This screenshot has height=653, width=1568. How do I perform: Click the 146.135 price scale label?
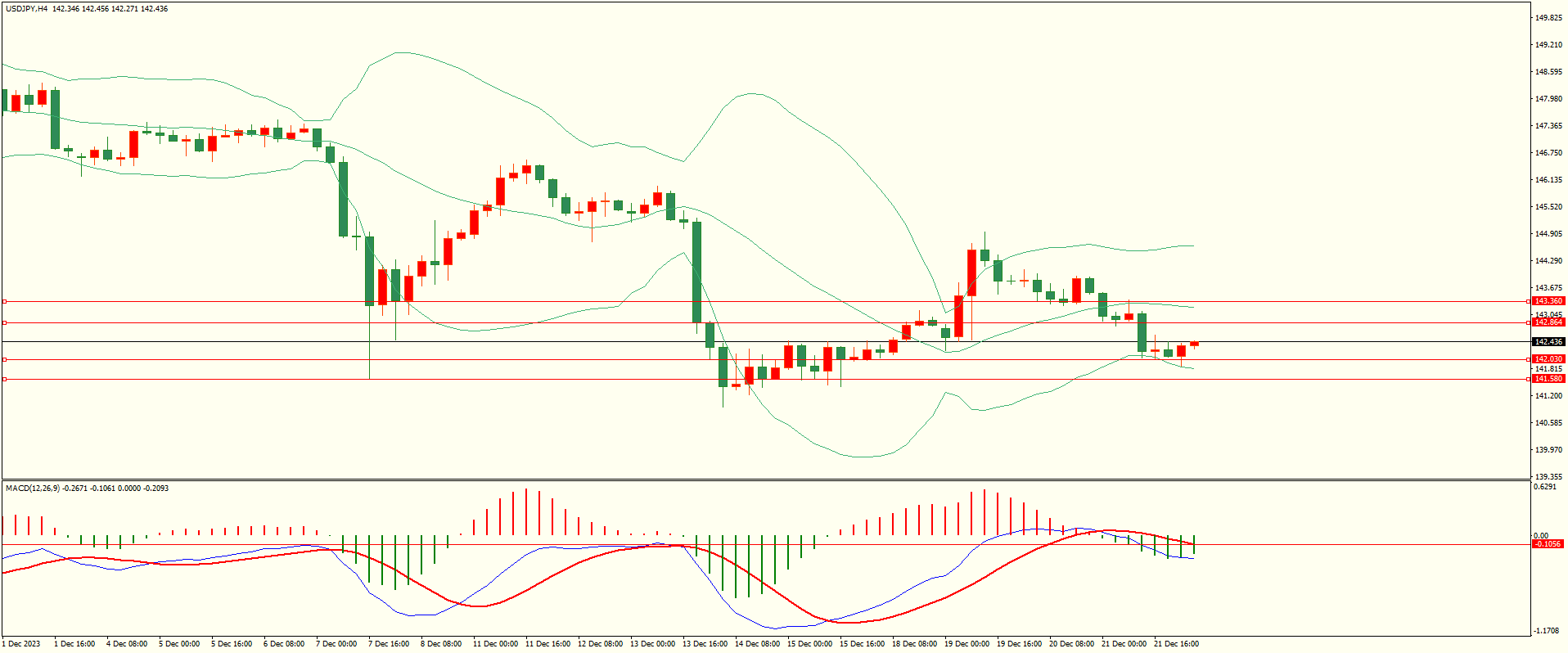(1548, 180)
